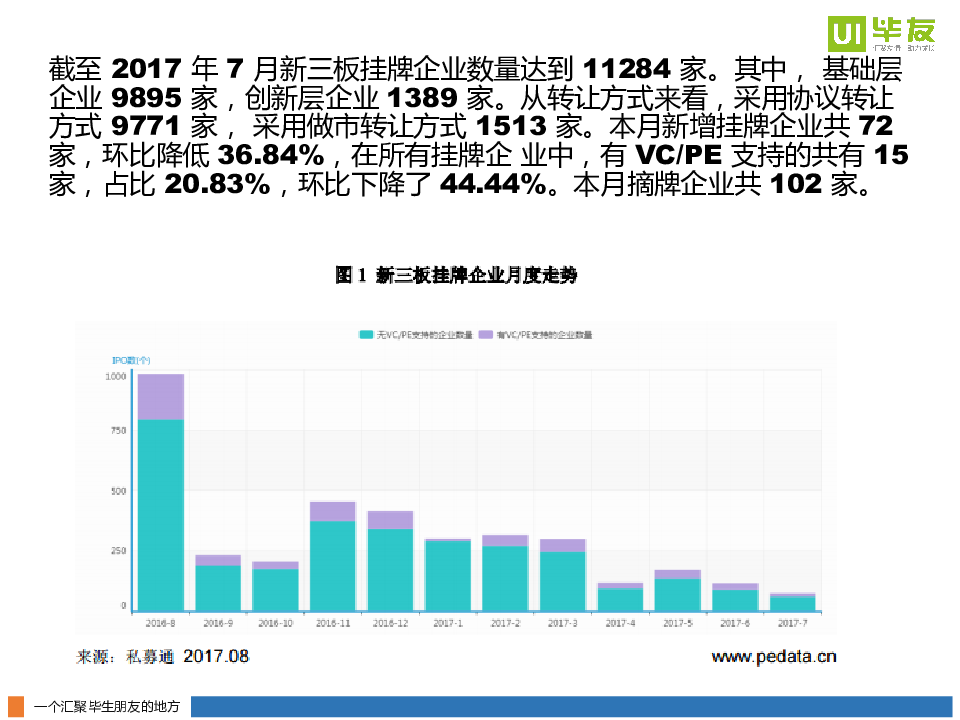The height and width of the screenshot is (720, 960).
Task: Select the chart title 新三板挂牌企业月度走势
Action: pos(456,276)
